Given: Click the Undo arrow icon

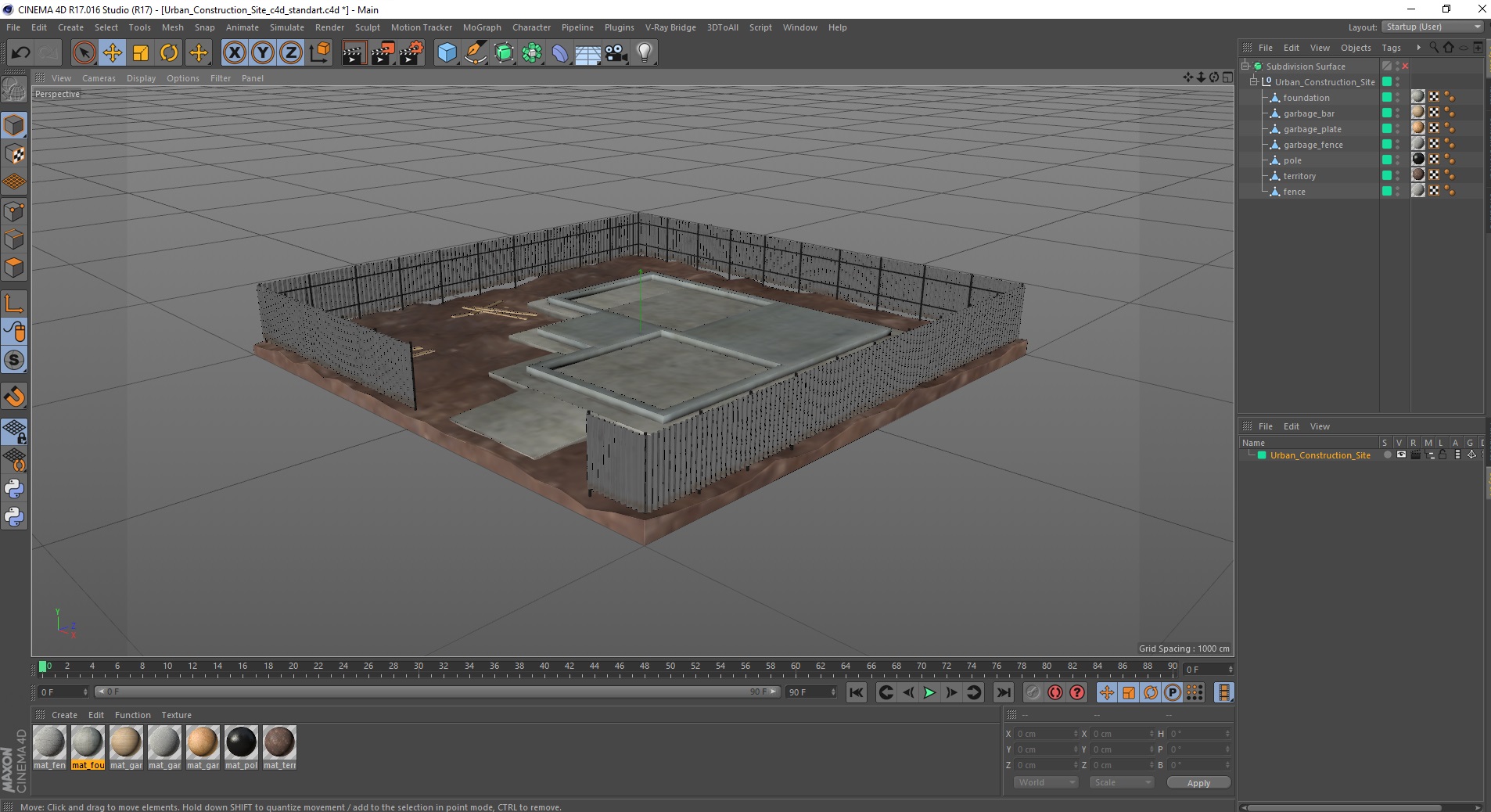Looking at the screenshot, I should pos(20,52).
